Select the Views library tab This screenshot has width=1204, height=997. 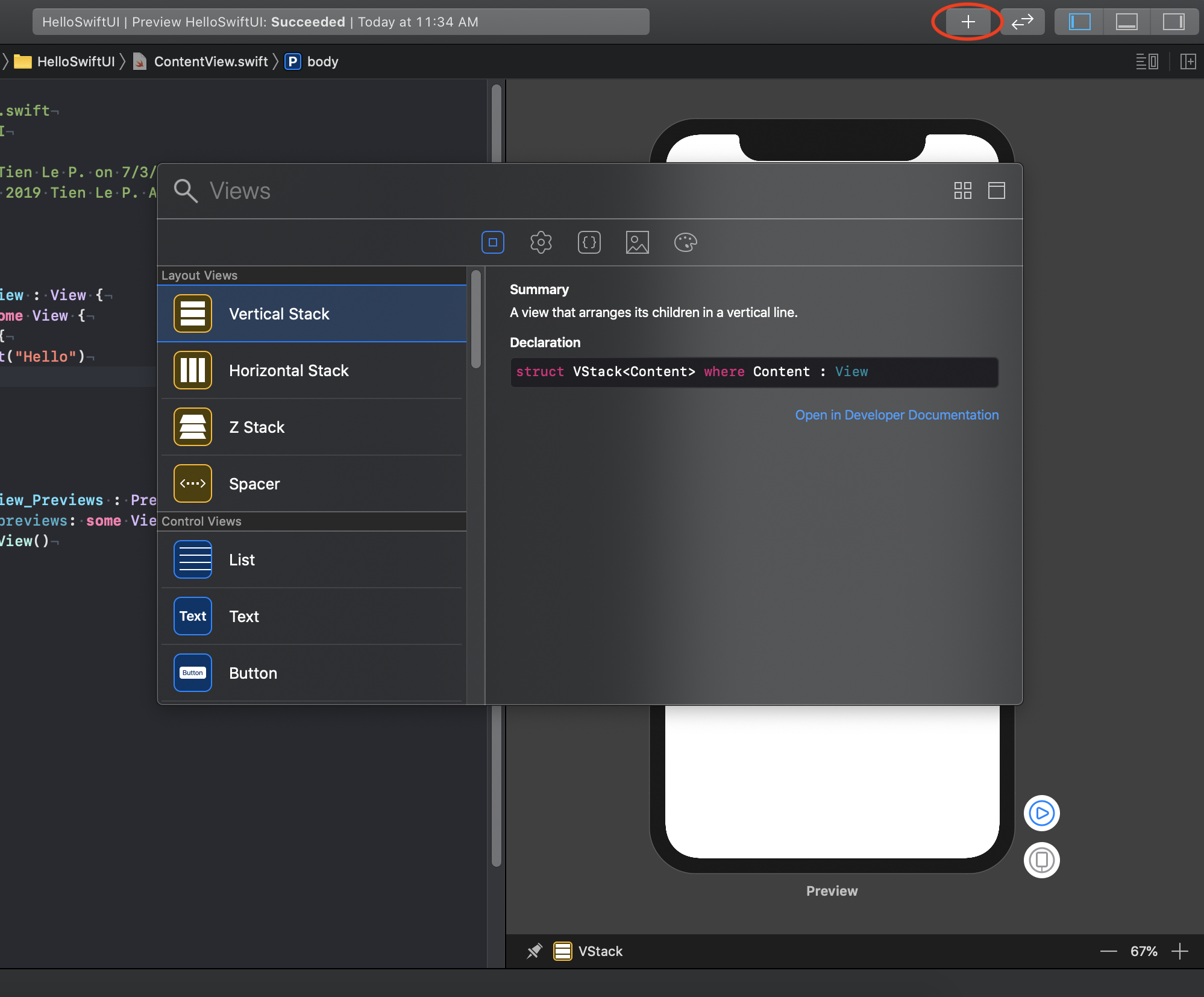click(493, 242)
